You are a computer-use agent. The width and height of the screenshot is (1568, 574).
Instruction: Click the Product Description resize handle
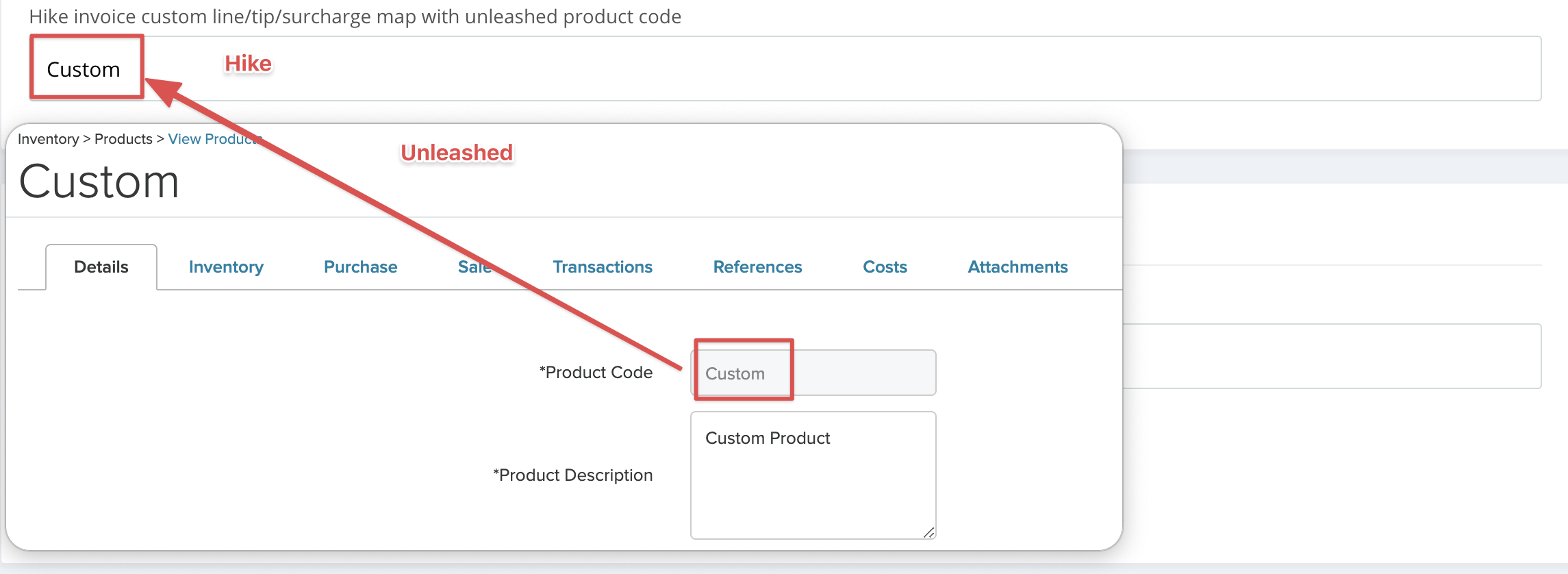coord(928,532)
